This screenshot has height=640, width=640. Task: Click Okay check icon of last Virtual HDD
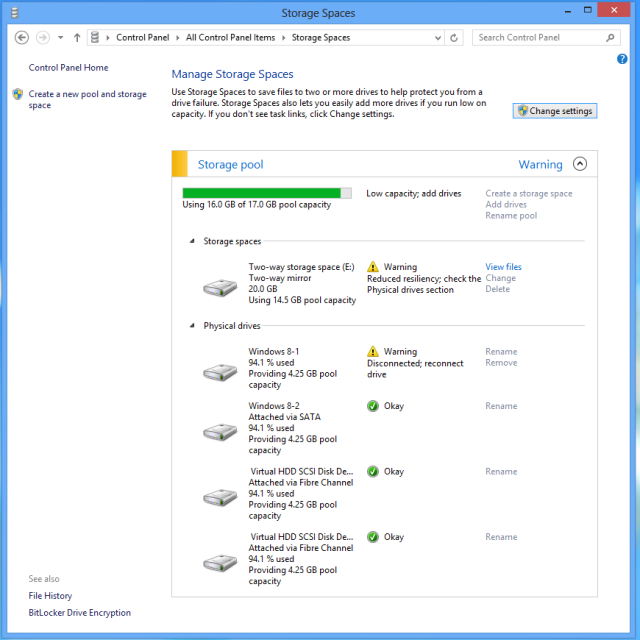(x=373, y=537)
